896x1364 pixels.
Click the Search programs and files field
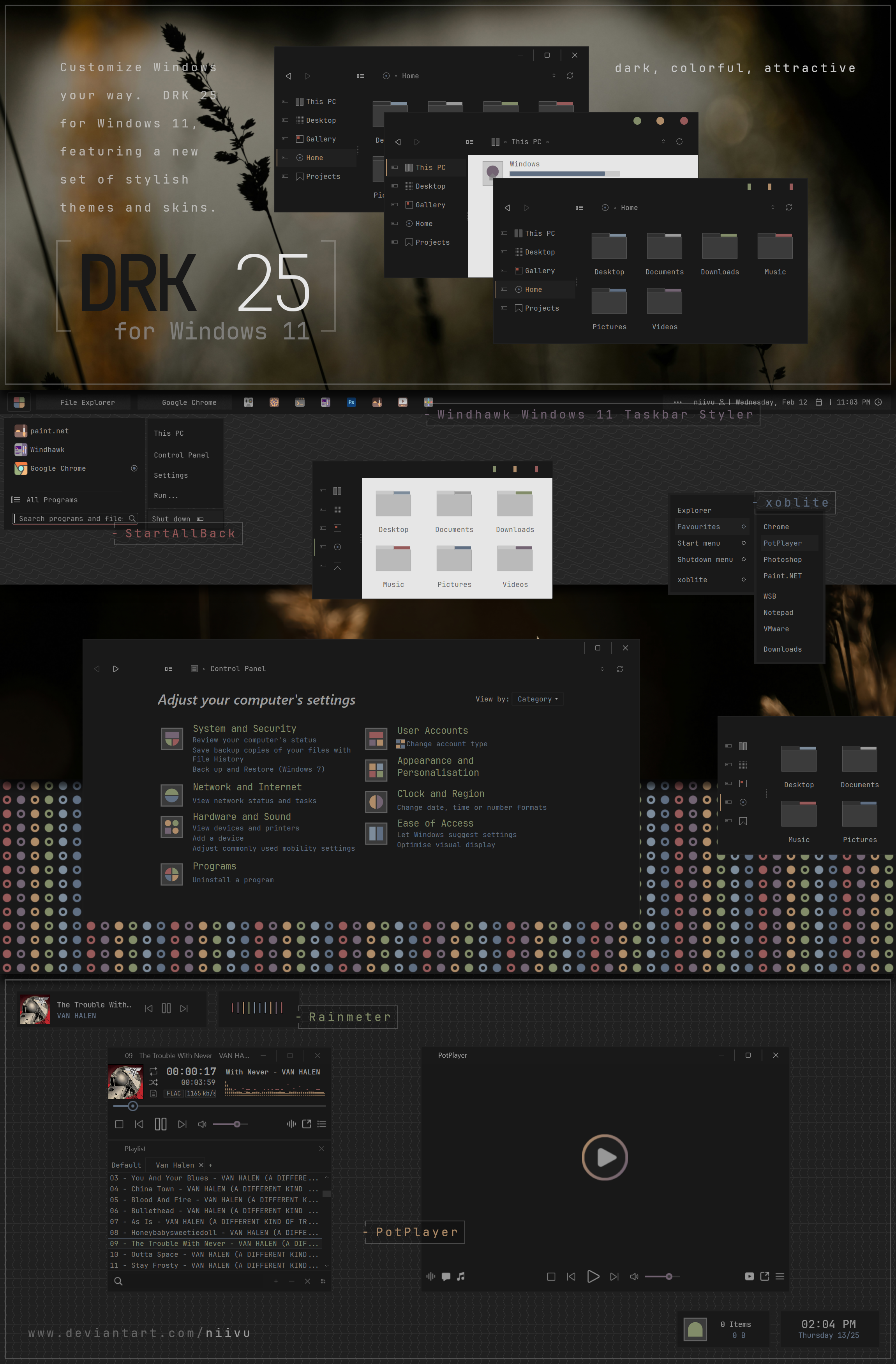[71, 518]
